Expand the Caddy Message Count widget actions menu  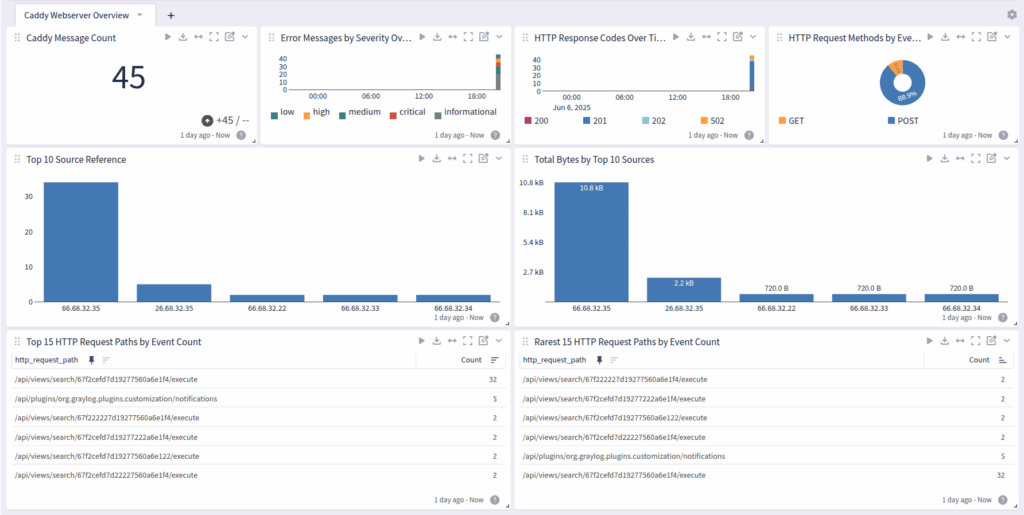coord(245,37)
